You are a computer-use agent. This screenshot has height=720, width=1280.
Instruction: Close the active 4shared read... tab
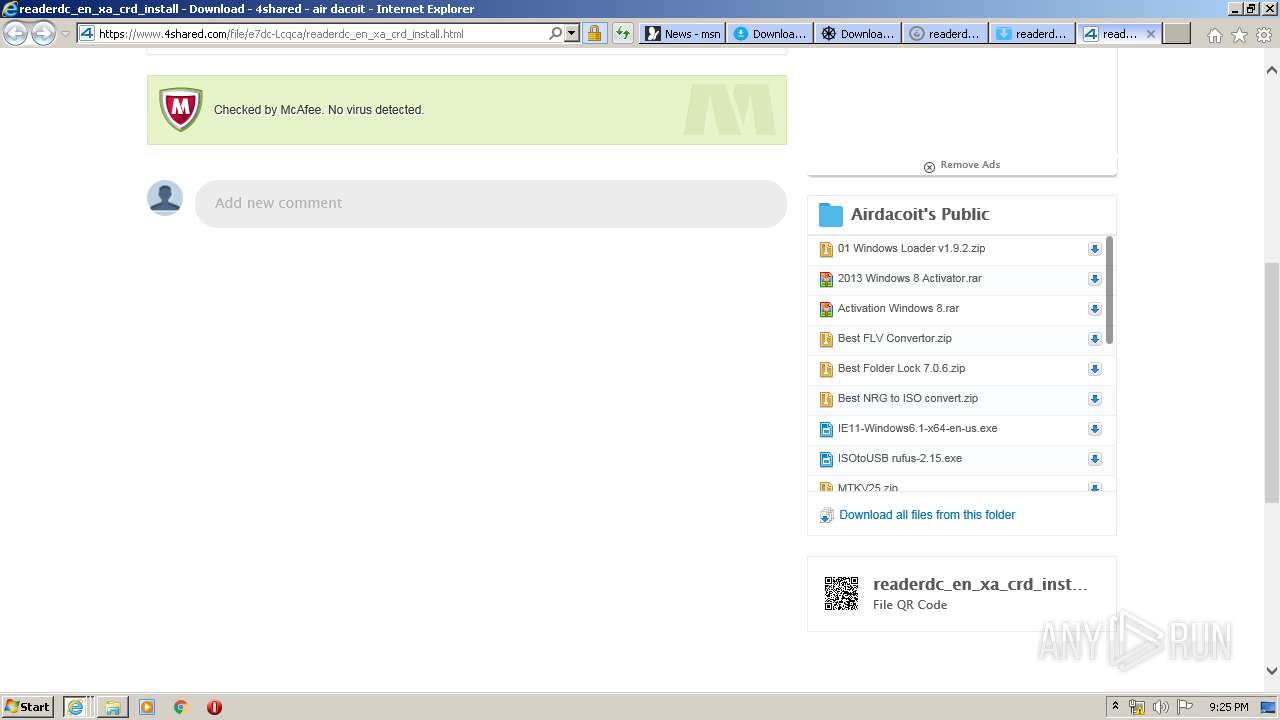1151,33
